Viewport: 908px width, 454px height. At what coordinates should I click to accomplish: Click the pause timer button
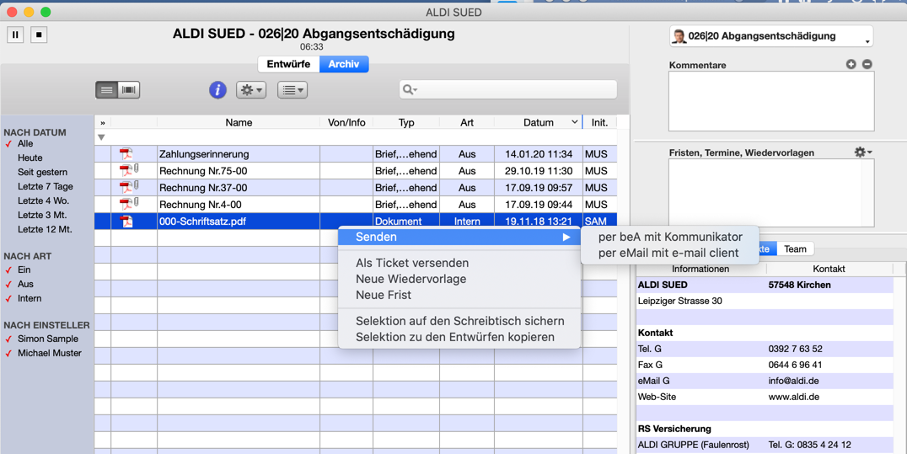point(16,34)
